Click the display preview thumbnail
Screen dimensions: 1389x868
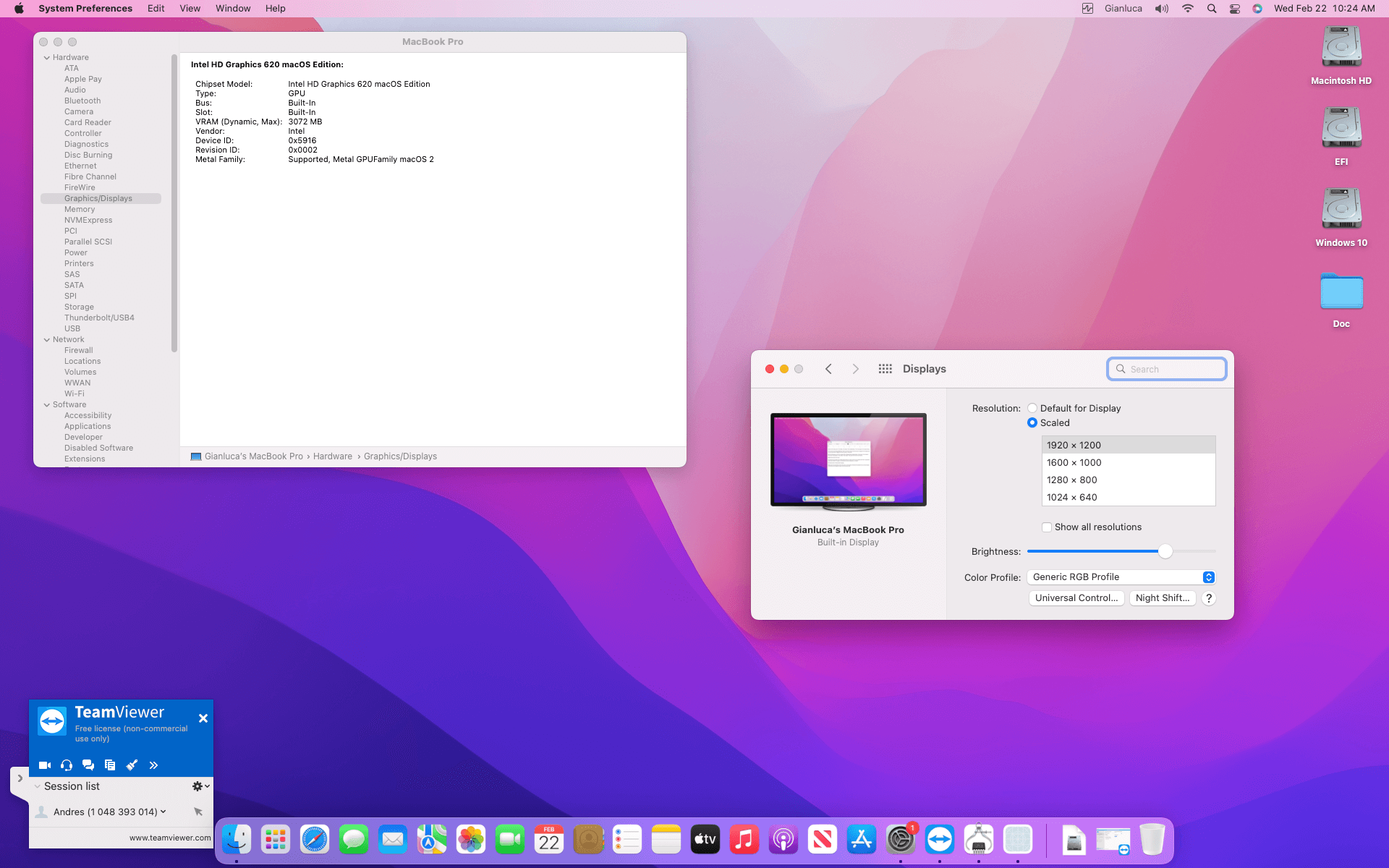tap(848, 461)
